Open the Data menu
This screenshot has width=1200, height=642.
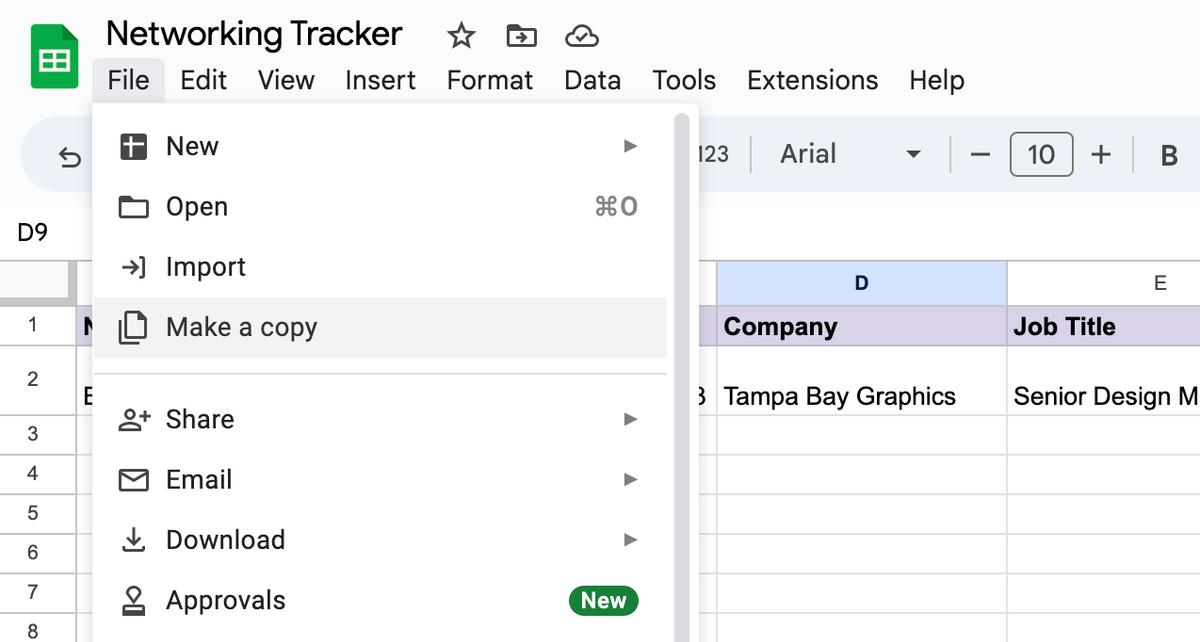click(x=592, y=80)
